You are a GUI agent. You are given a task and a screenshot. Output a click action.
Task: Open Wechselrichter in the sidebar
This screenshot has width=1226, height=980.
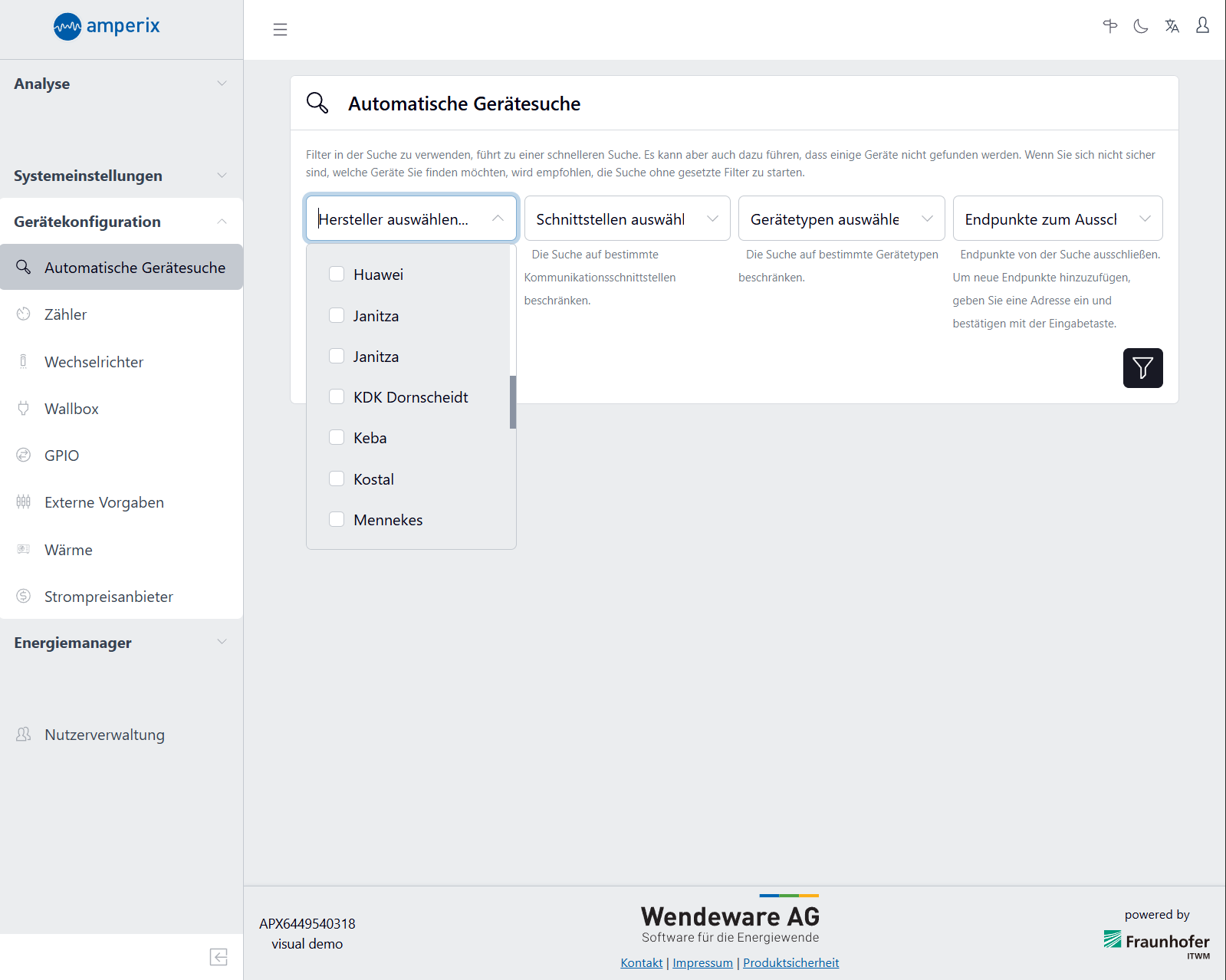pos(94,362)
